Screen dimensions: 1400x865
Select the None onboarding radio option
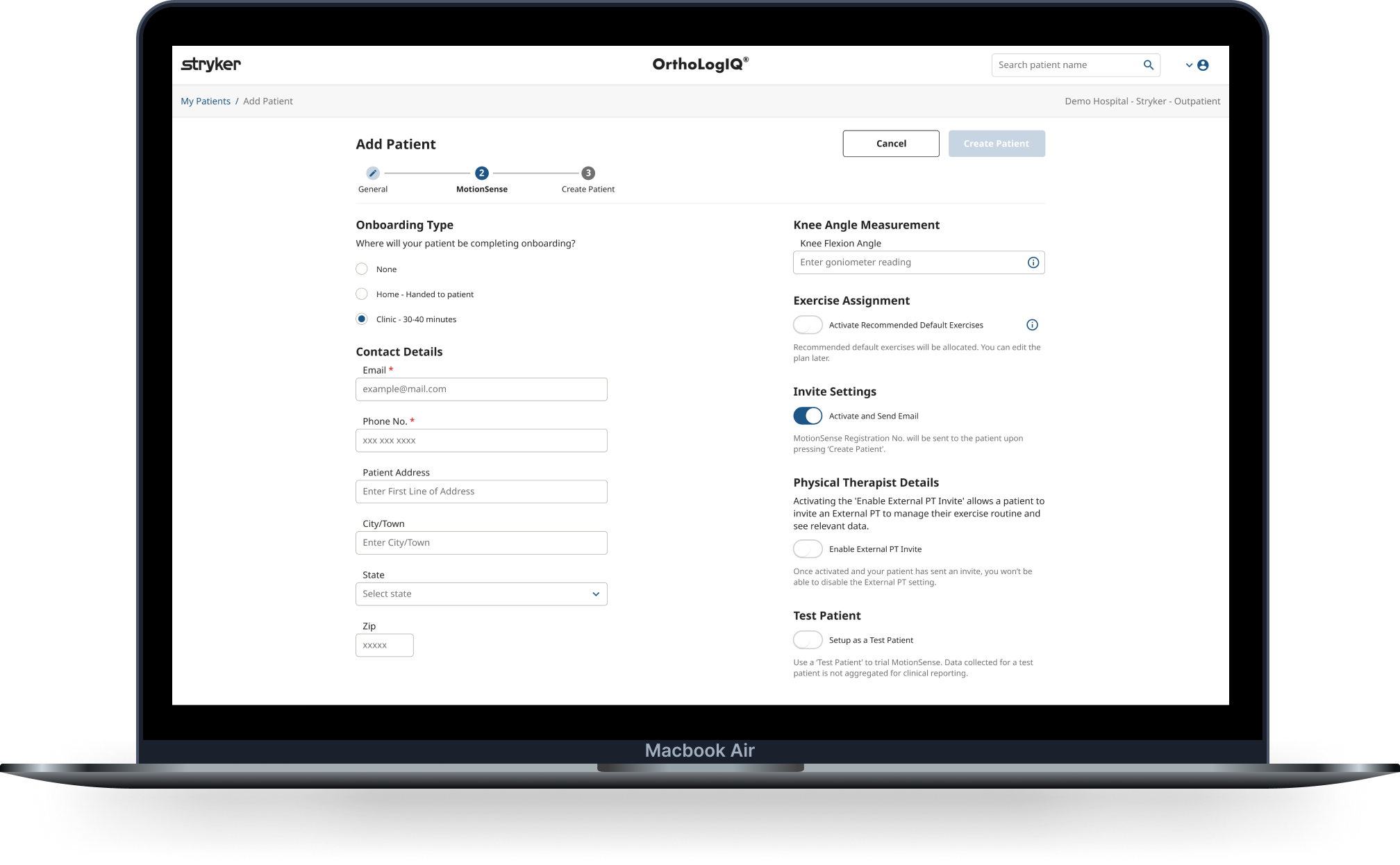(x=362, y=269)
